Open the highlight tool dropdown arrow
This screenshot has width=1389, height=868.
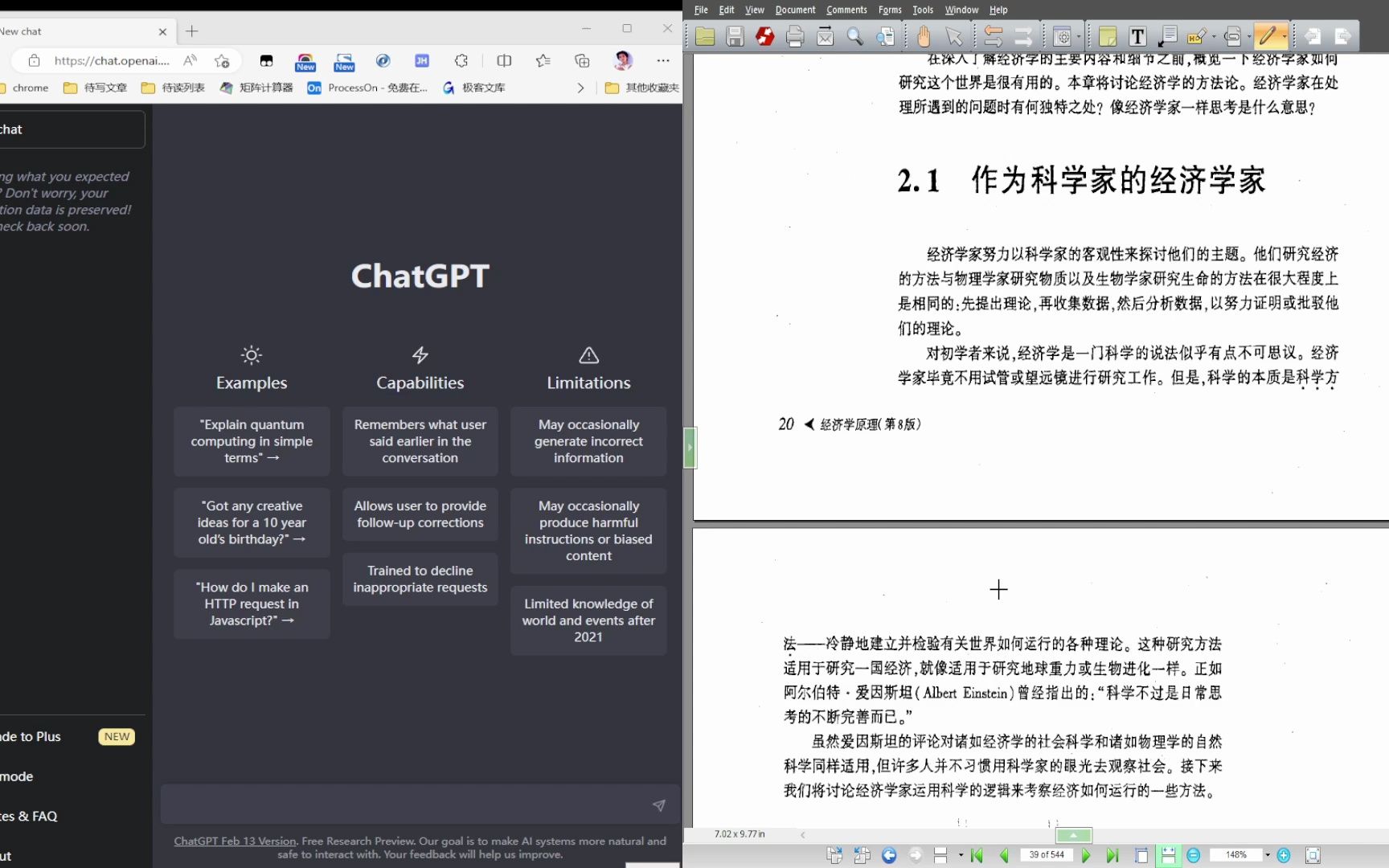tap(1213, 36)
